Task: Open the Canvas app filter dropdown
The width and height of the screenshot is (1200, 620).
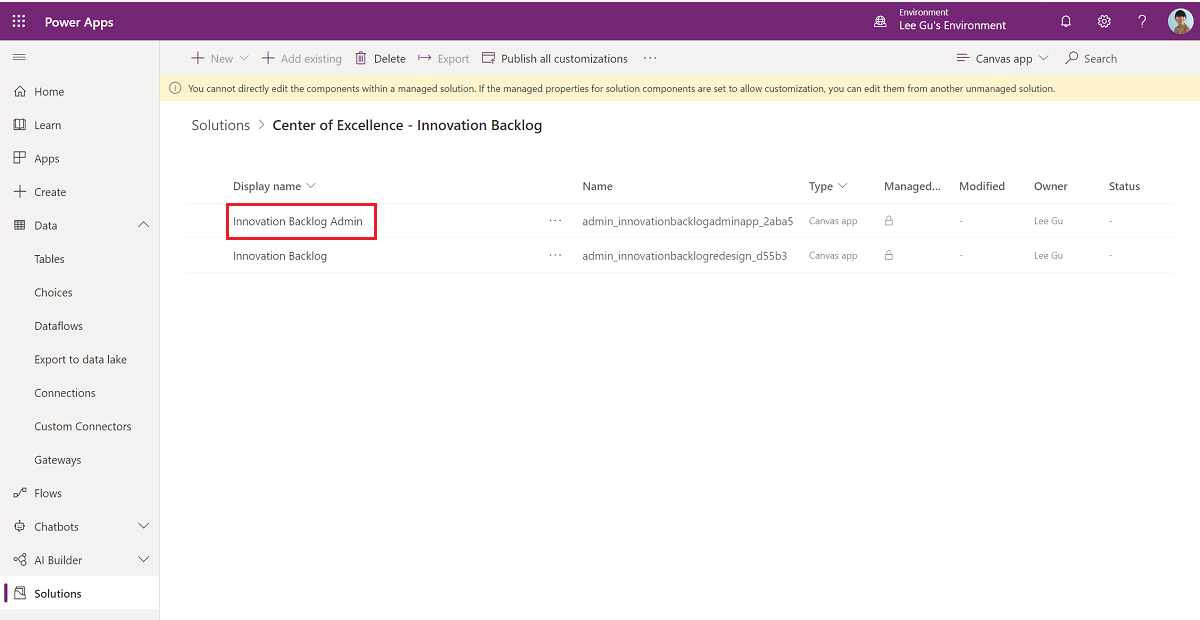Action: pos(1001,58)
